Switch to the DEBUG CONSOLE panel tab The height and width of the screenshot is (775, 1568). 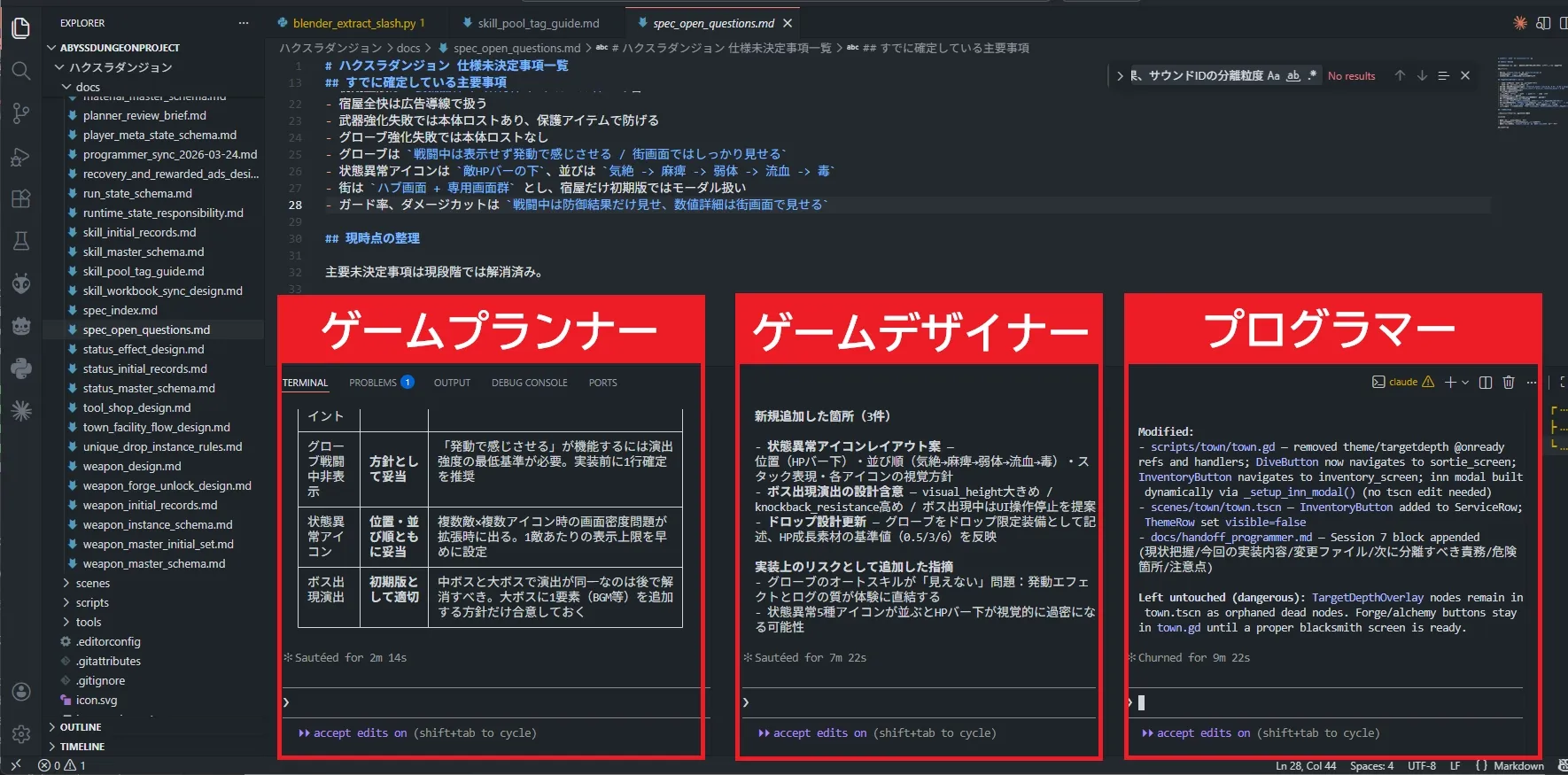click(x=530, y=383)
